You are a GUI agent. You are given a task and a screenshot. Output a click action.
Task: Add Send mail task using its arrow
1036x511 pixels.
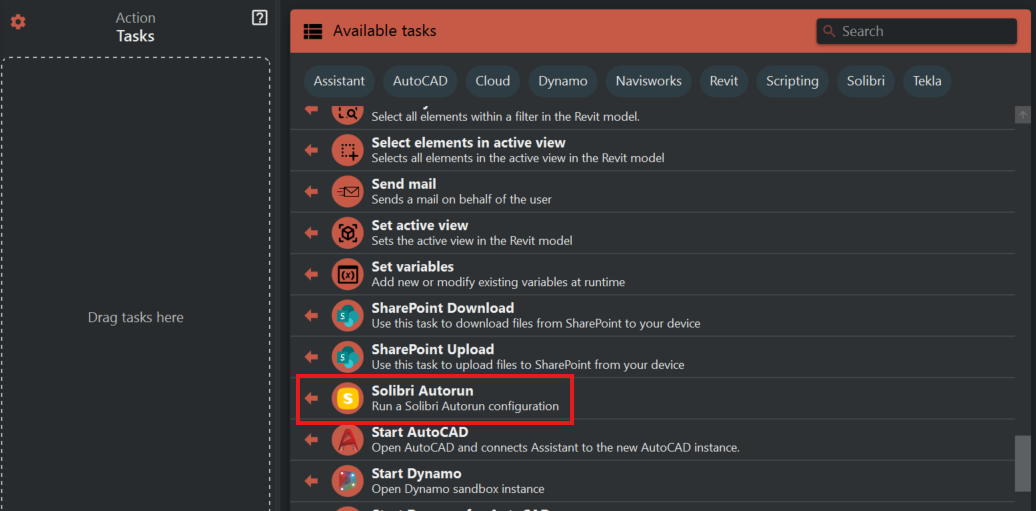(x=311, y=192)
